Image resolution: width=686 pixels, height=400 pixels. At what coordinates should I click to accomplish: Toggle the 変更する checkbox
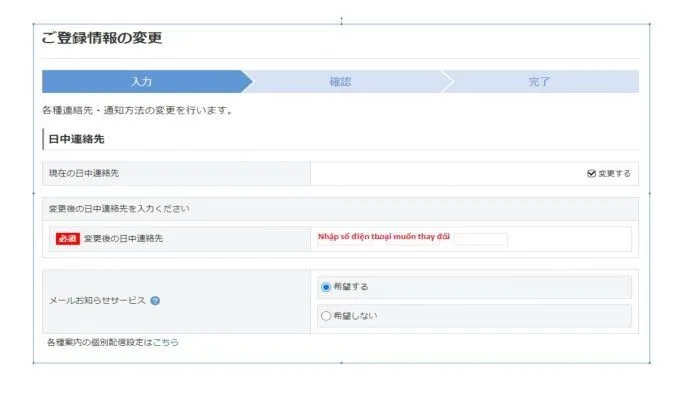(x=592, y=174)
